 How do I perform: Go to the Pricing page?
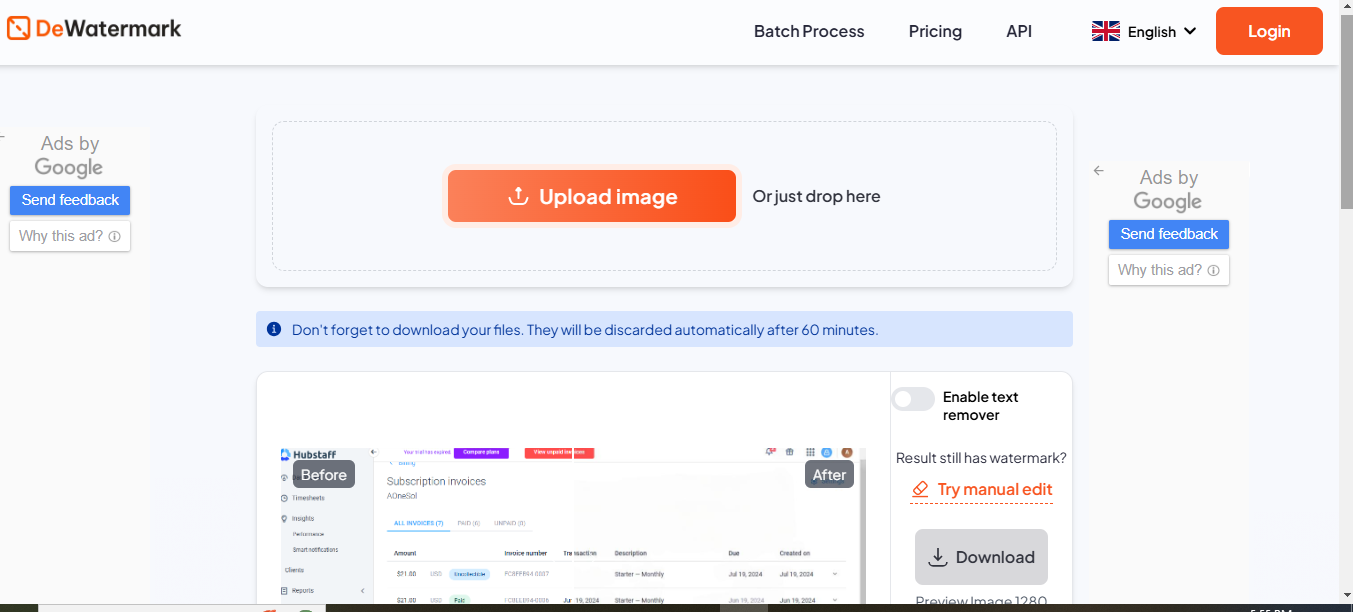click(934, 31)
